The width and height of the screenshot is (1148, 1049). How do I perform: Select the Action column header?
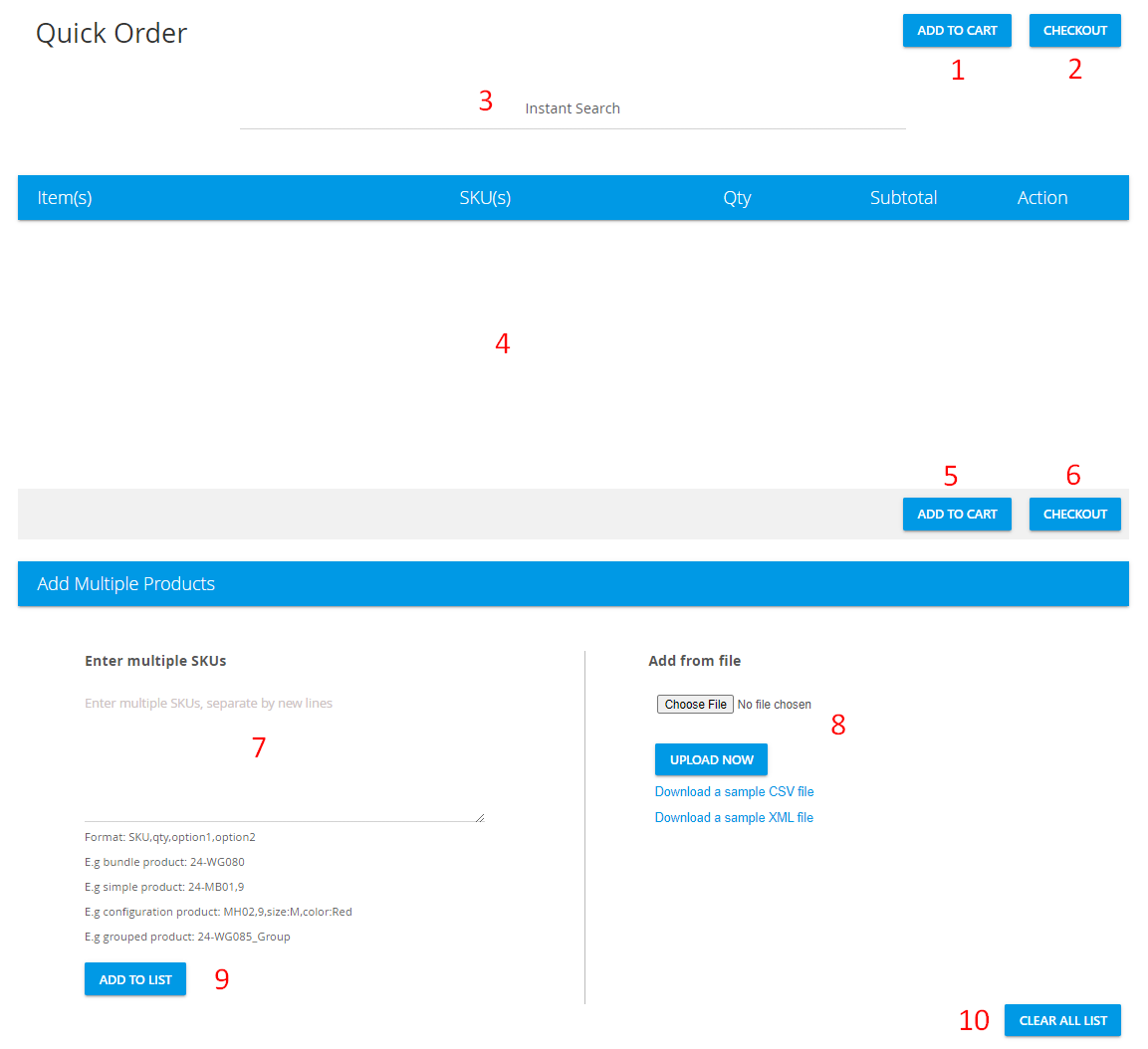(1041, 198)
